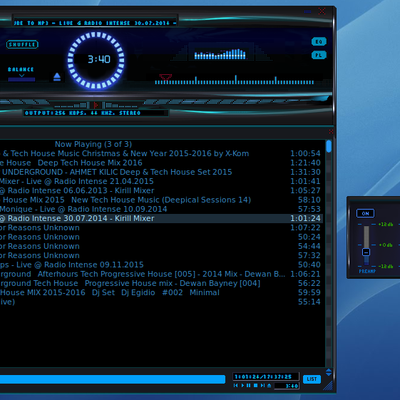This screenshot has height=400, width=400.
Task: Select 'Reasons Unknown' track lasting 54:44
Action: pos(161,246)
